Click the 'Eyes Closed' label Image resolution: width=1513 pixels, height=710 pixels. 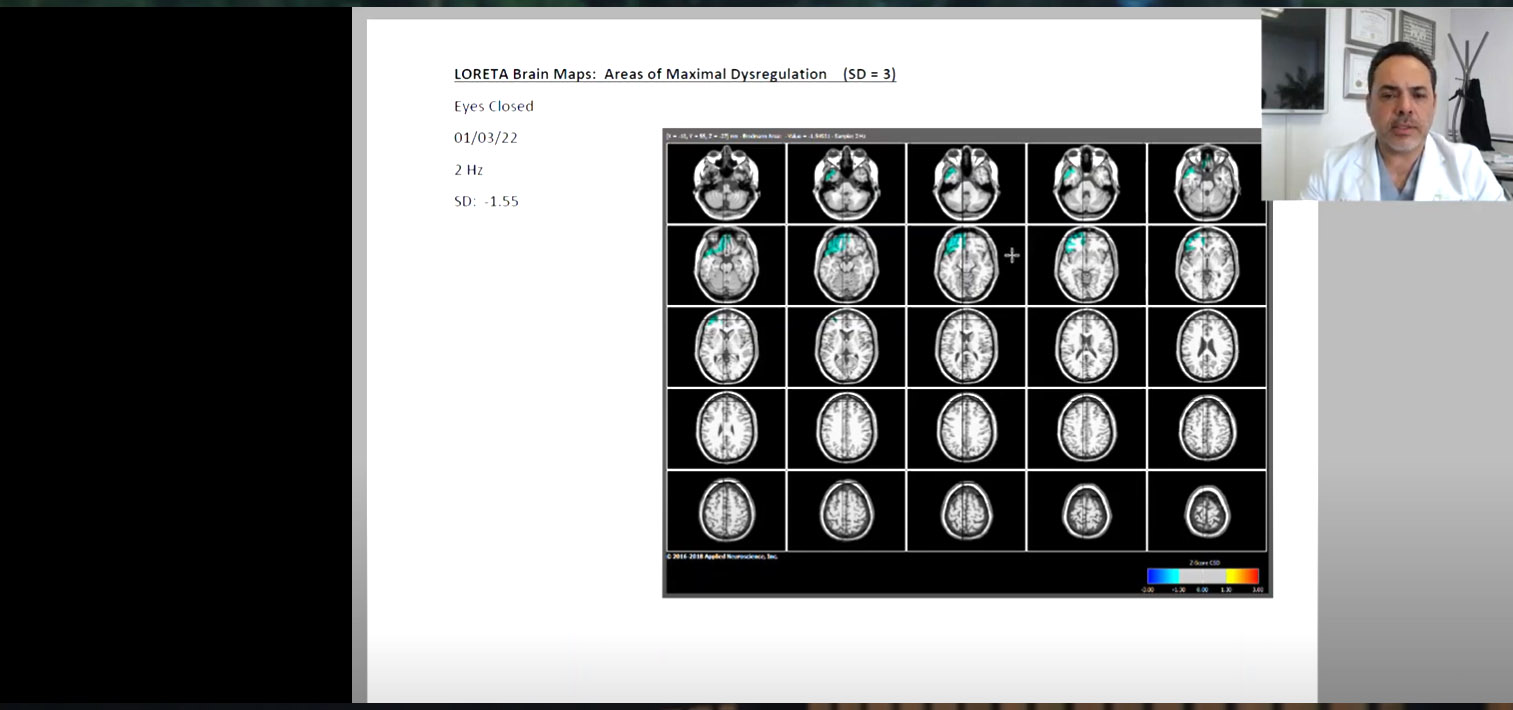(x=494, y=106)
